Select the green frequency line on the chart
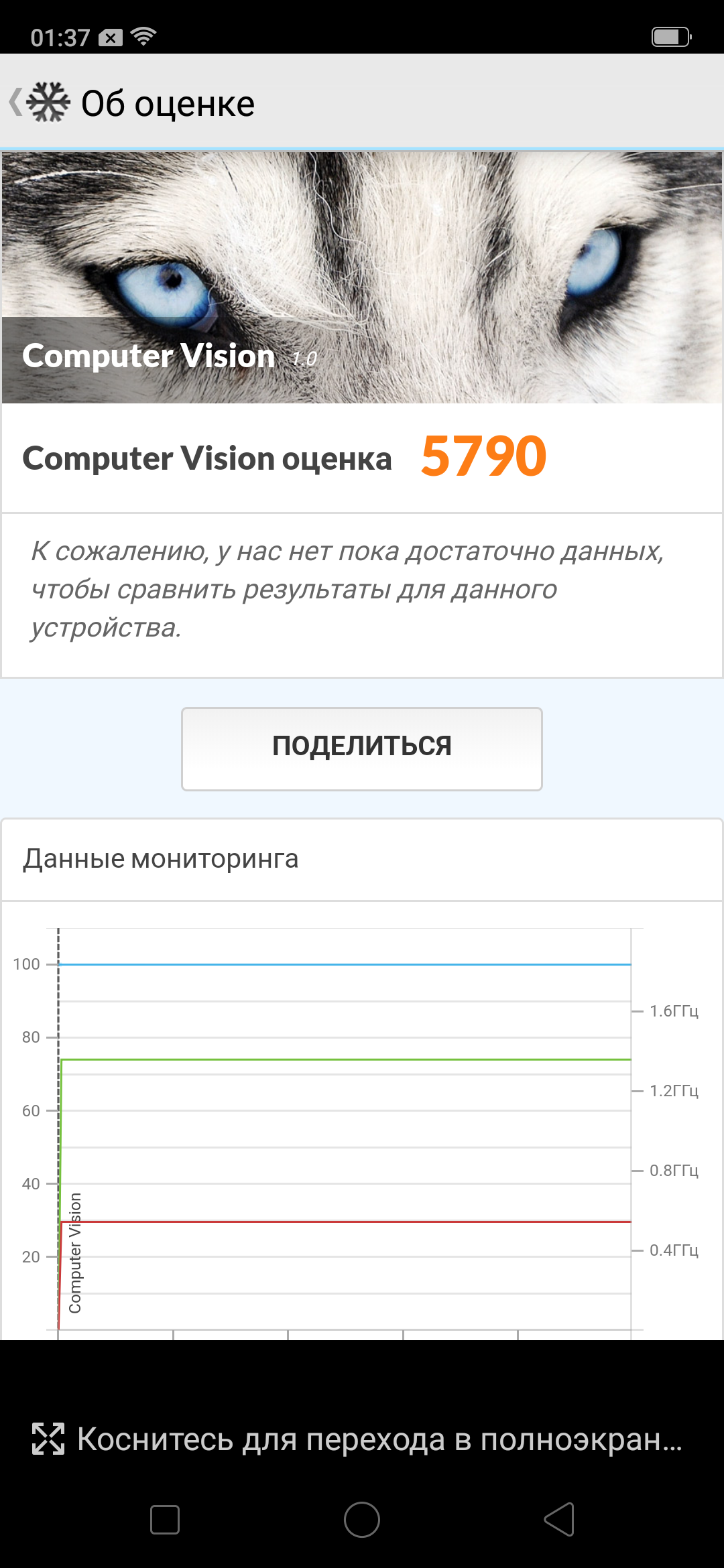Screen dimensions: 724x1568 click(345, 1059)
